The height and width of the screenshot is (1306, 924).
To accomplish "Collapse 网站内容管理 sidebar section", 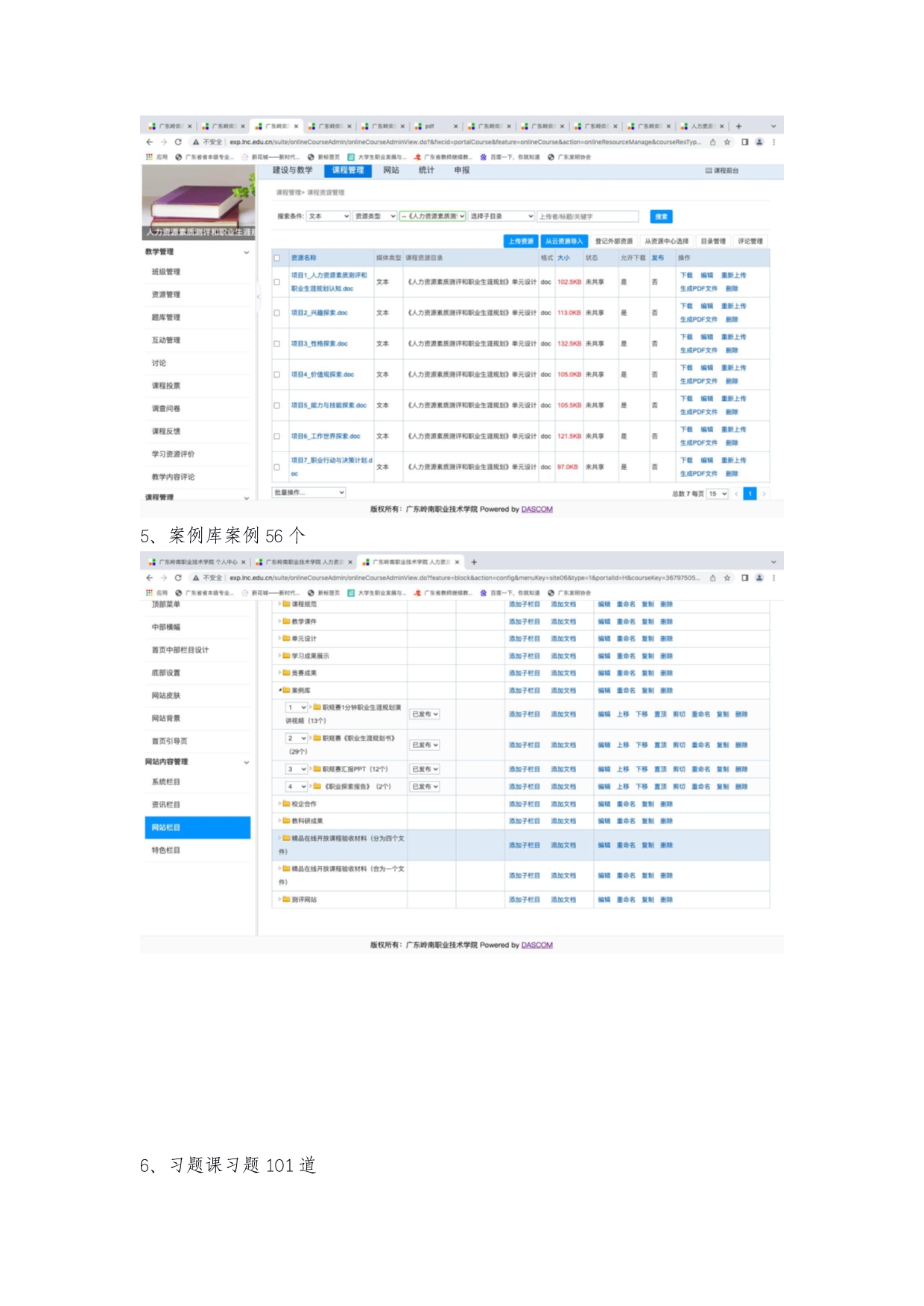I will [247, 763].
